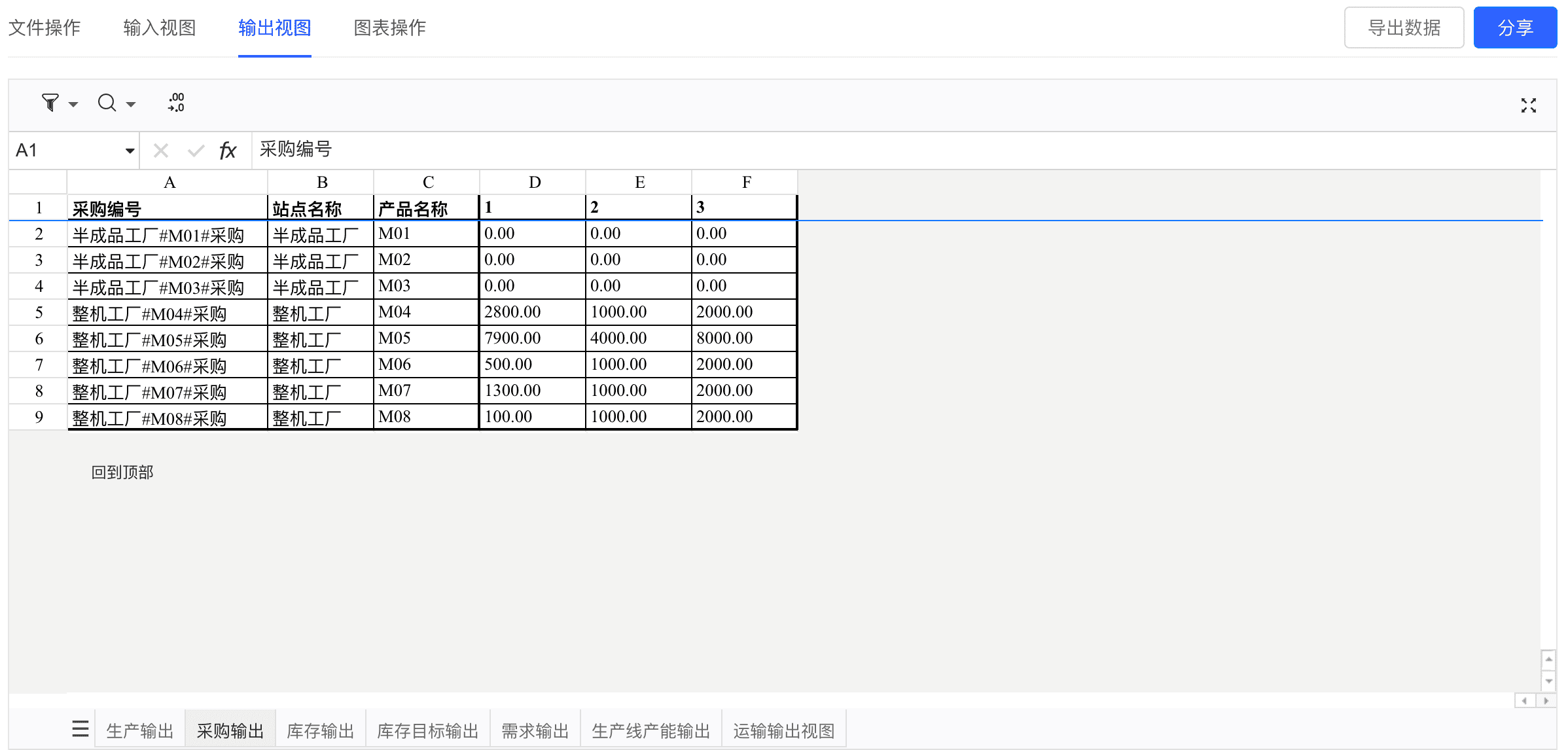1568x750 pixels.
Task: Select the 输出视图 tab
Action: pos(275,27)
